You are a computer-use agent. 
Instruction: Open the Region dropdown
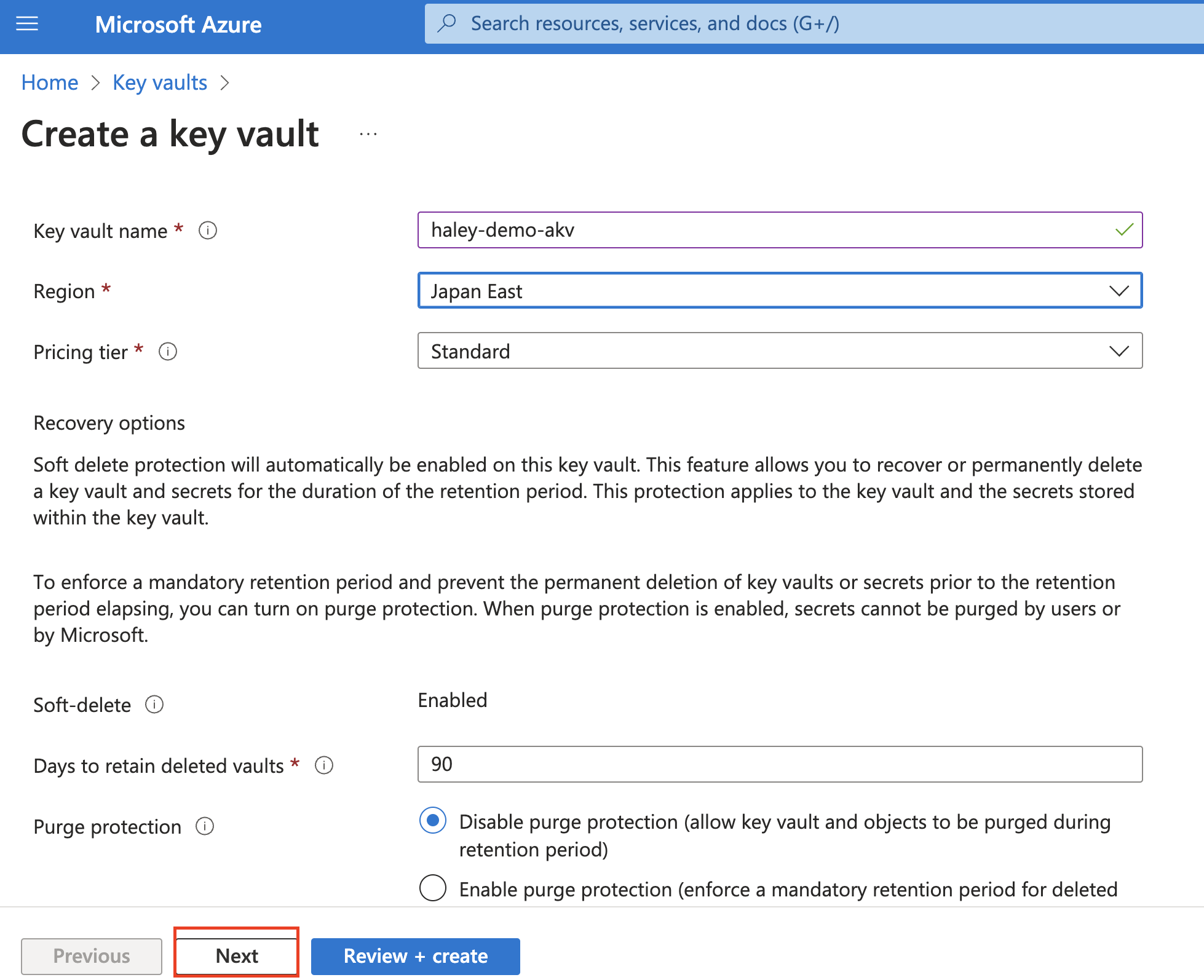1119,291
